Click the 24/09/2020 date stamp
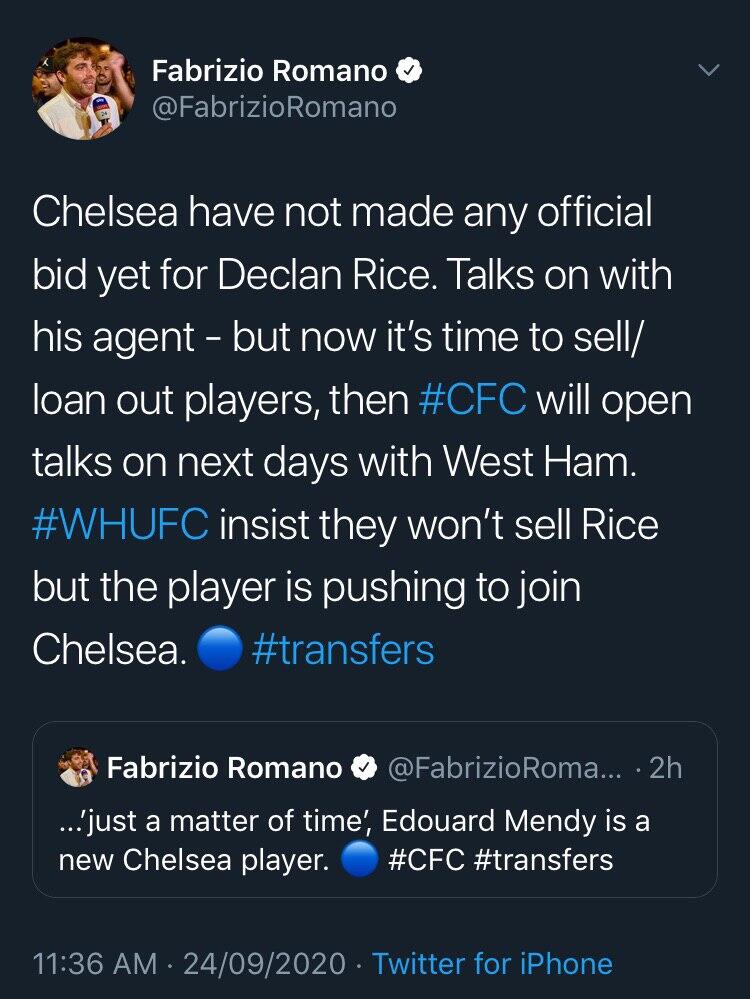 (266, 964)
